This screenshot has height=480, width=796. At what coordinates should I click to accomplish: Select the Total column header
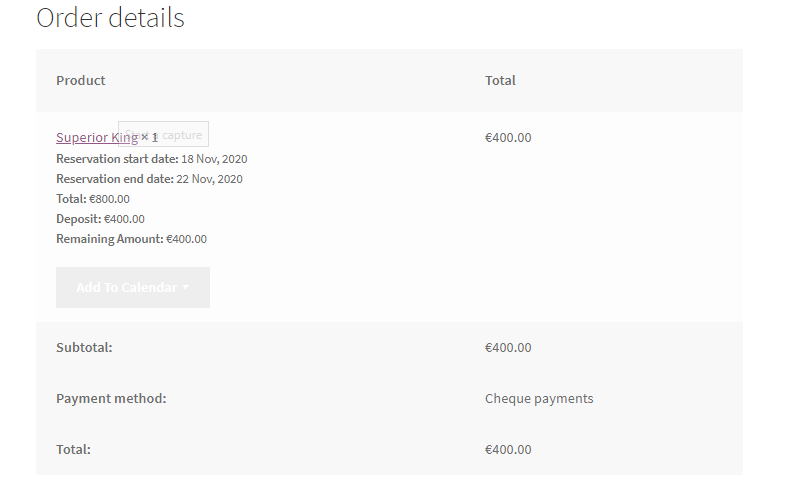[x=500, y=80]
